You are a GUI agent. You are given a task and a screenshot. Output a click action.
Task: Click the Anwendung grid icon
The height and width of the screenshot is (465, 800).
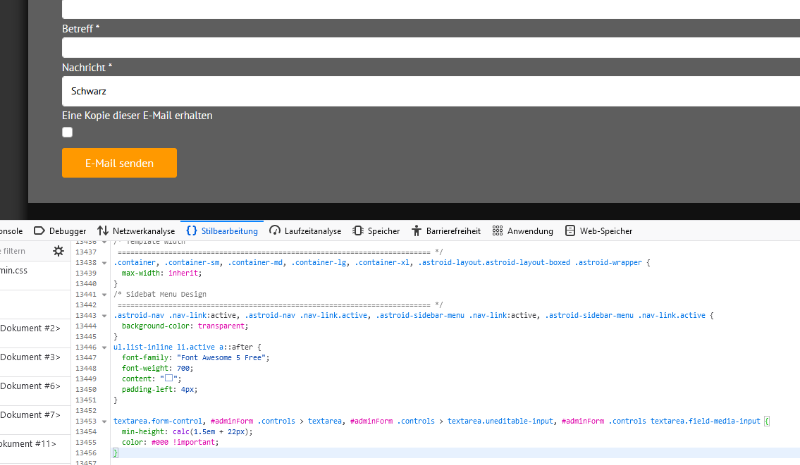pyautogui.click(x=497, y=231)
